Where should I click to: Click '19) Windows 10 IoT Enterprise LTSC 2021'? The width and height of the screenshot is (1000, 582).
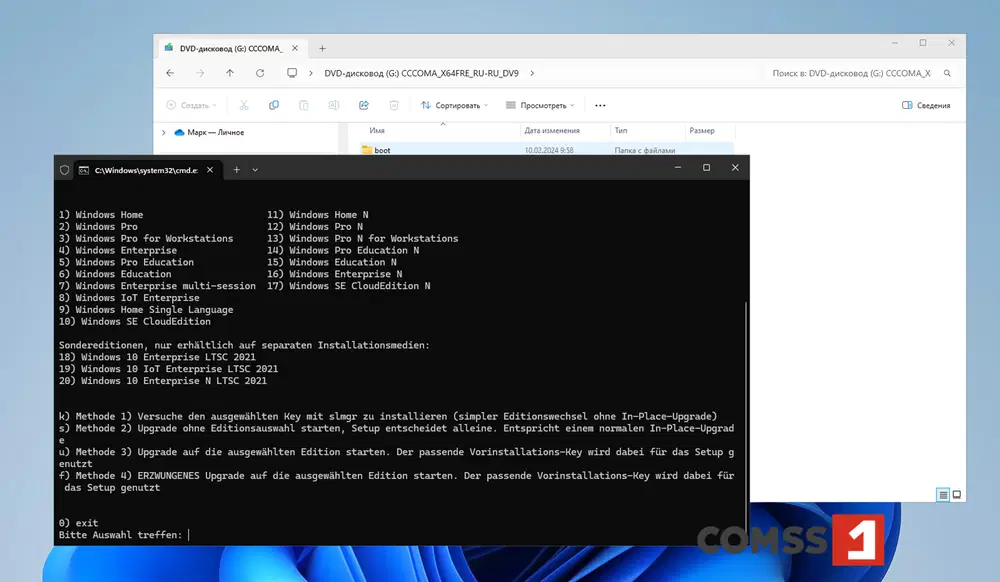pos(168,369)
